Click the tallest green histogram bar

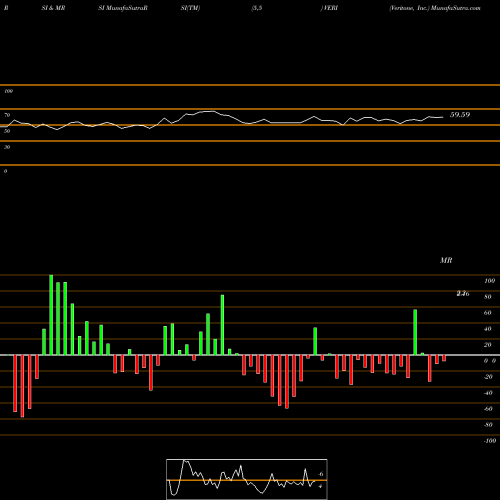tap(51, 315)
